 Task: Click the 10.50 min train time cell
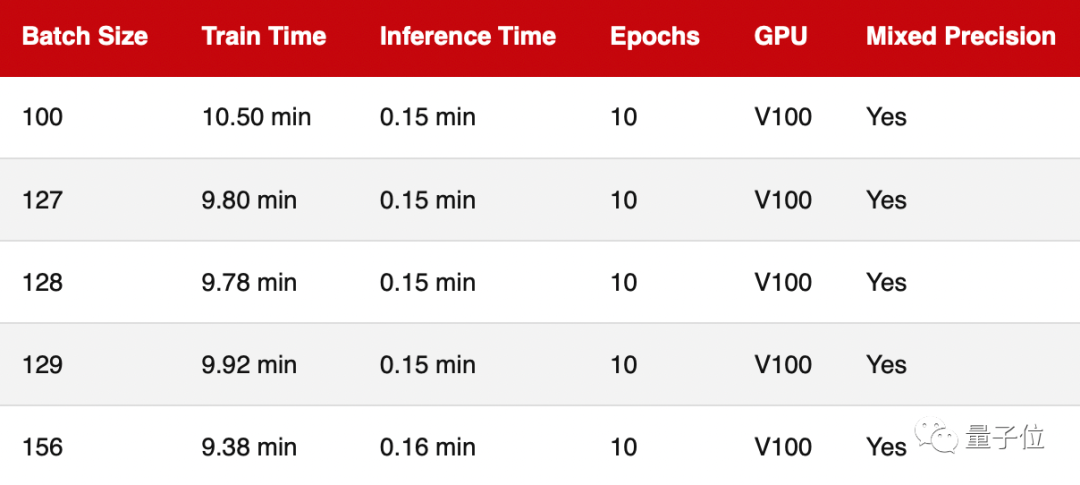[256, 117]
